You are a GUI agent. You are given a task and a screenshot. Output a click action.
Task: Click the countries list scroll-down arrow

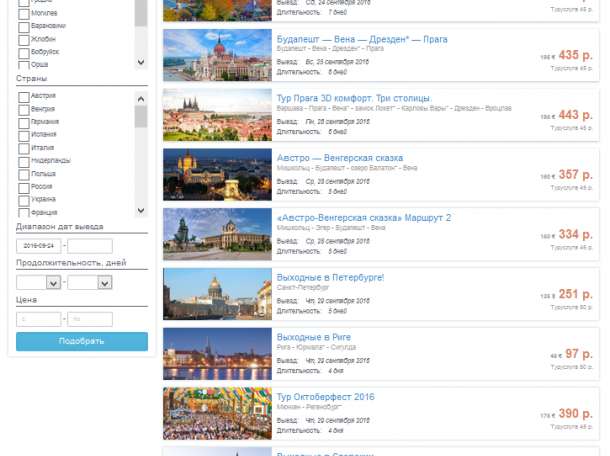pos(141,210)
